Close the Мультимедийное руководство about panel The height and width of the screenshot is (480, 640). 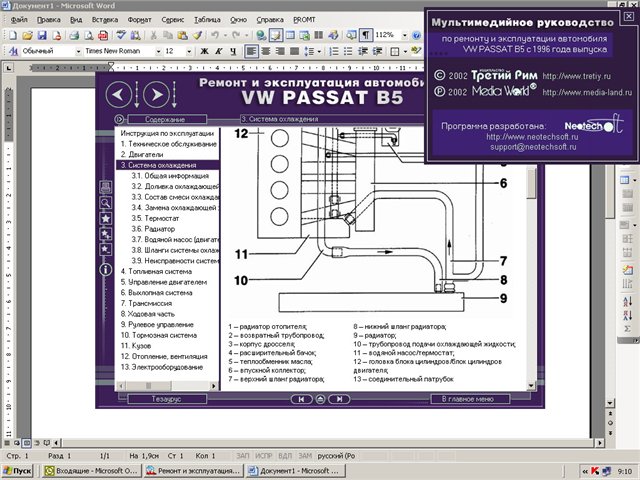point(629,16)
